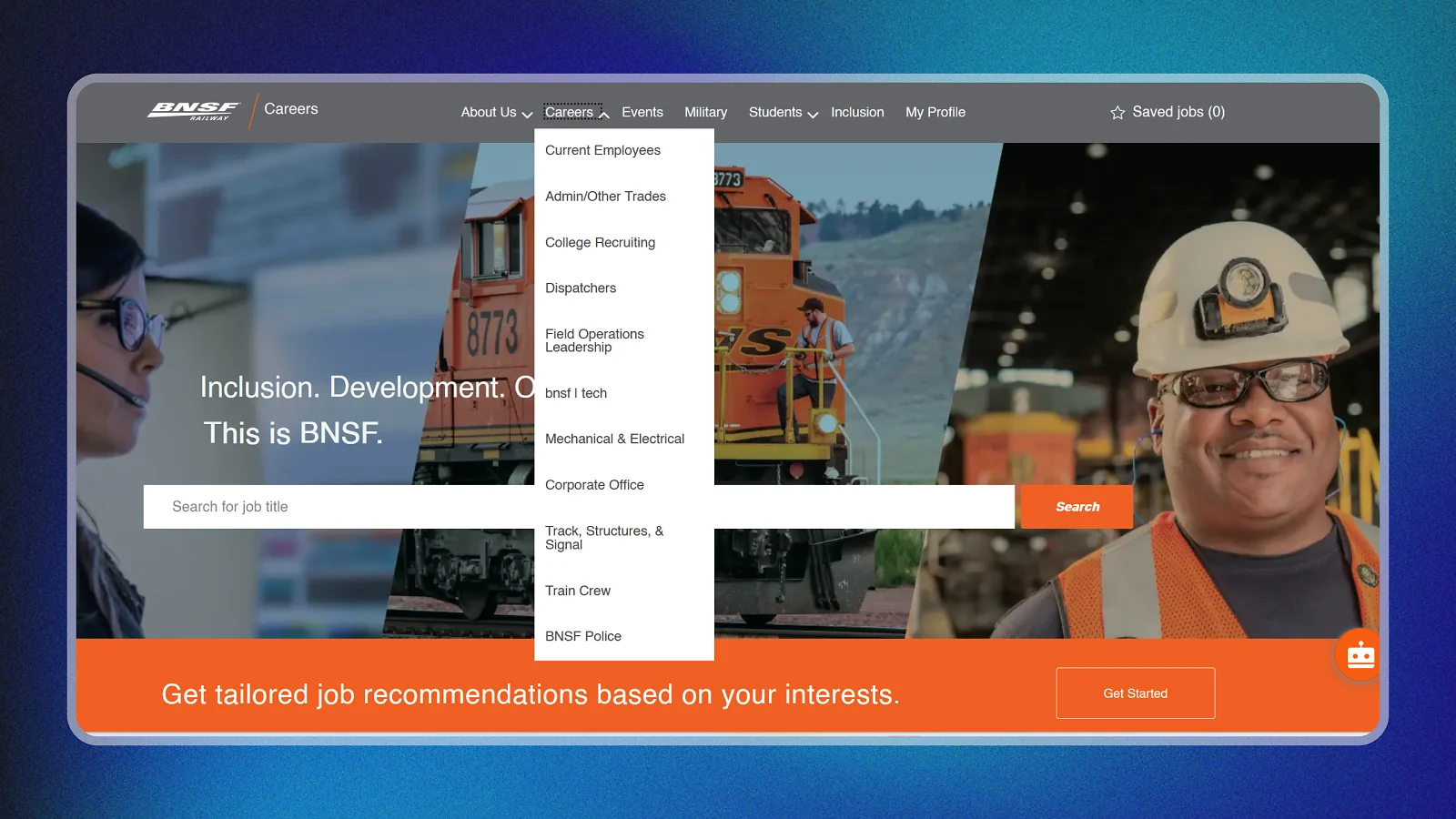
Task: Click the Search for job title field
Action: click(579, 507)
